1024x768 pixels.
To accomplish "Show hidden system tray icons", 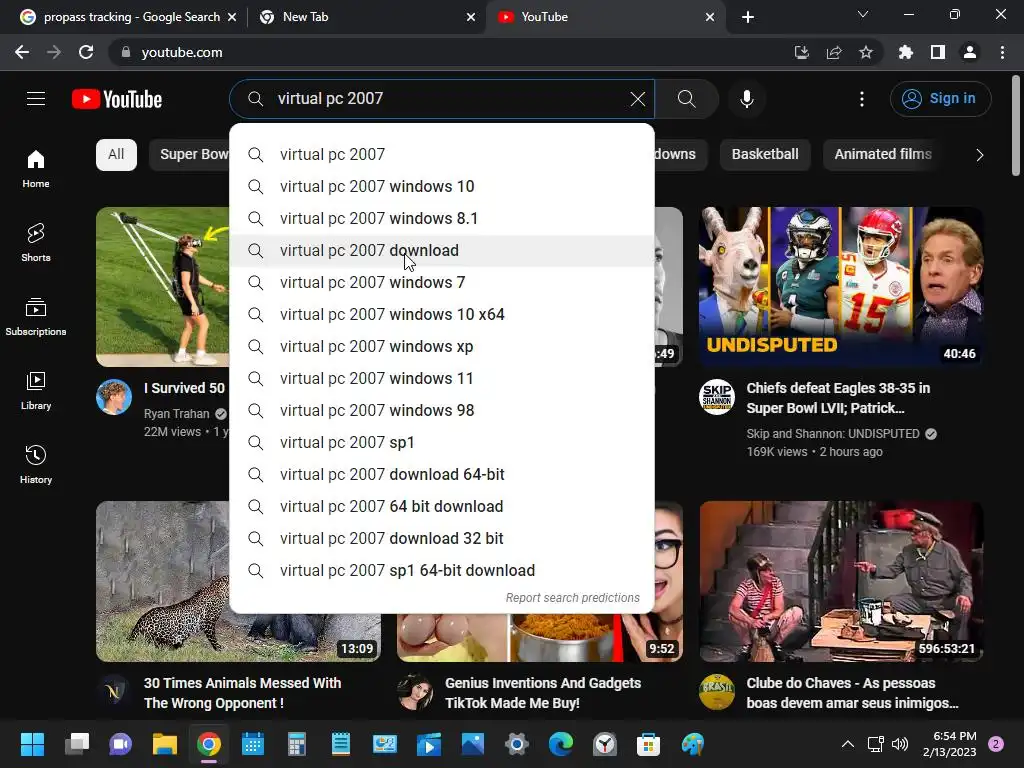I will [x=848, y=744].
